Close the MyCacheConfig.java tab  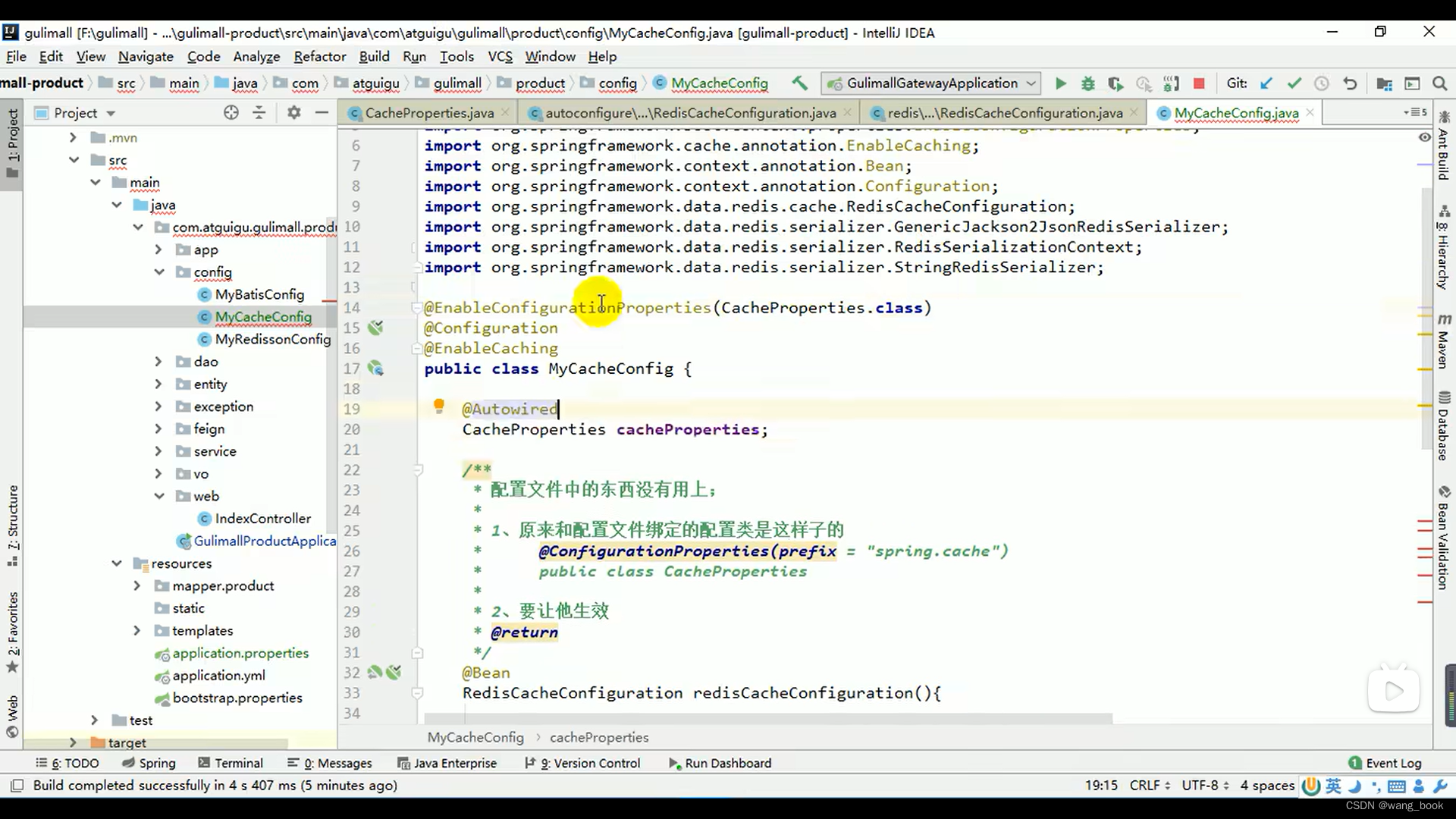[1310, 112]
